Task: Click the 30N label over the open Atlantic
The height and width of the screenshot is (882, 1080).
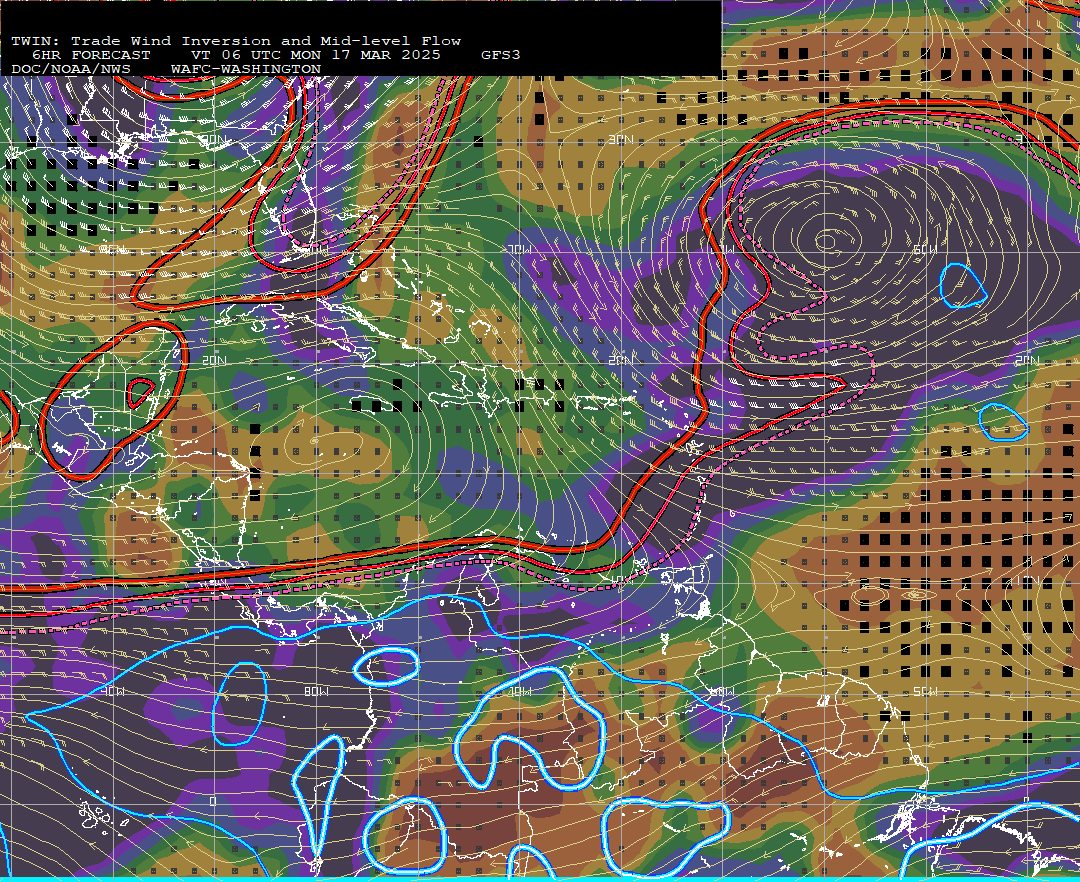Action: click(x=621, y=140)
